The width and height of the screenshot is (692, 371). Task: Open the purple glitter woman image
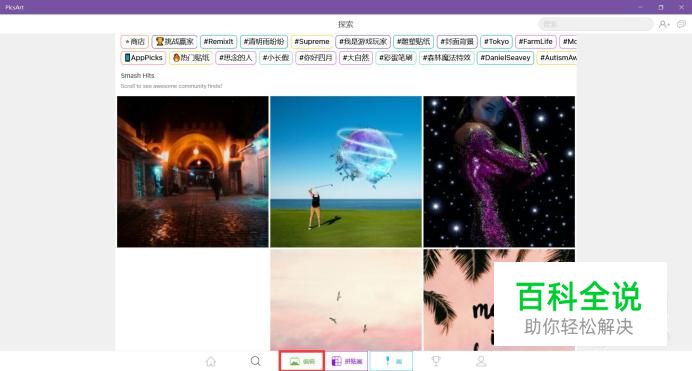(499, 172)
